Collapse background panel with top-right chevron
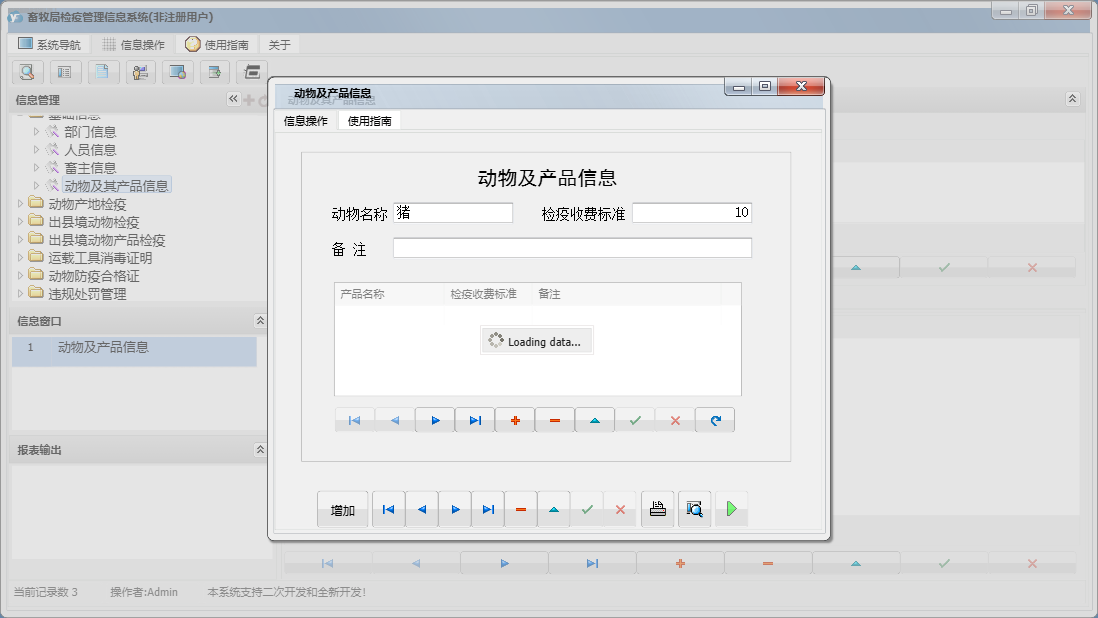Viewport: 1098px width, 618px height. [1073, 99]
